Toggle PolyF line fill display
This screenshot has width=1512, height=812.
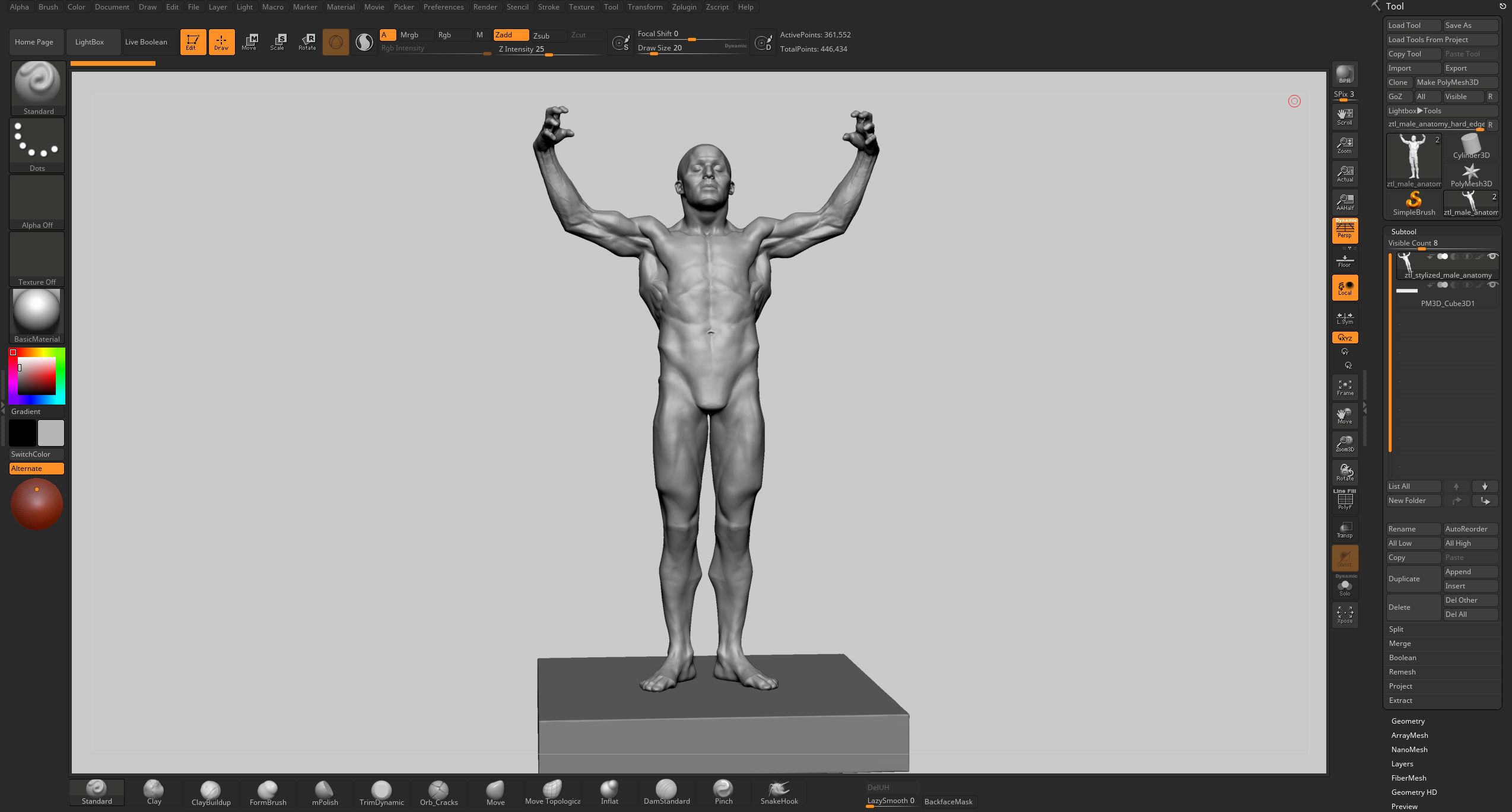coord(1345,501)
